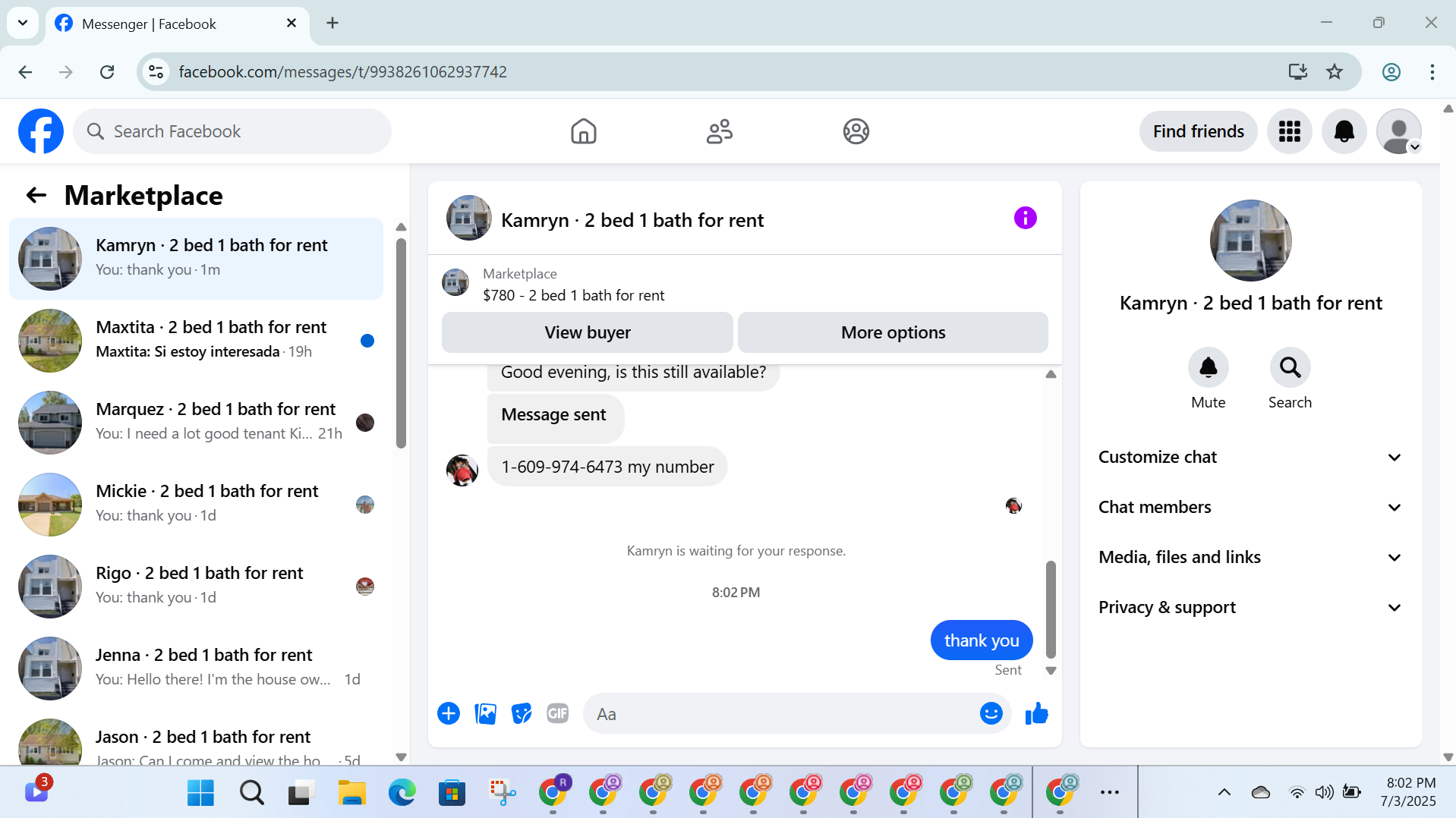This screenshot has width=1456, height=818.
Task: Open the Maxtita conversation
Action: coord(196,340)
